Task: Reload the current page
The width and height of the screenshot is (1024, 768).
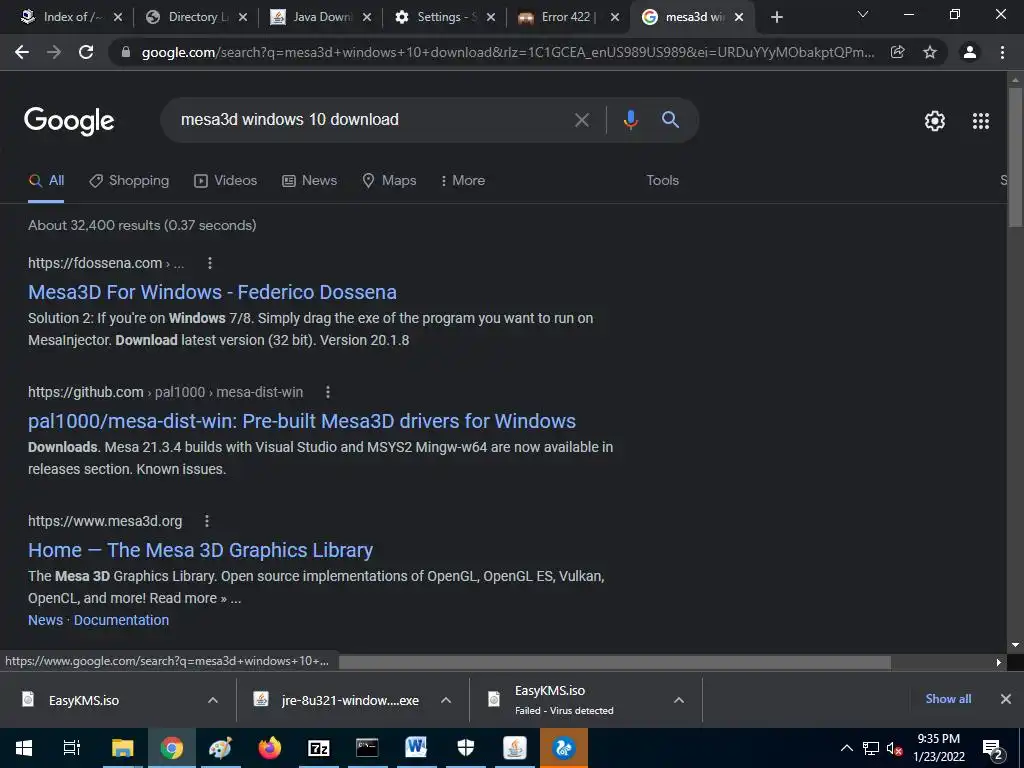Action: 86,52
